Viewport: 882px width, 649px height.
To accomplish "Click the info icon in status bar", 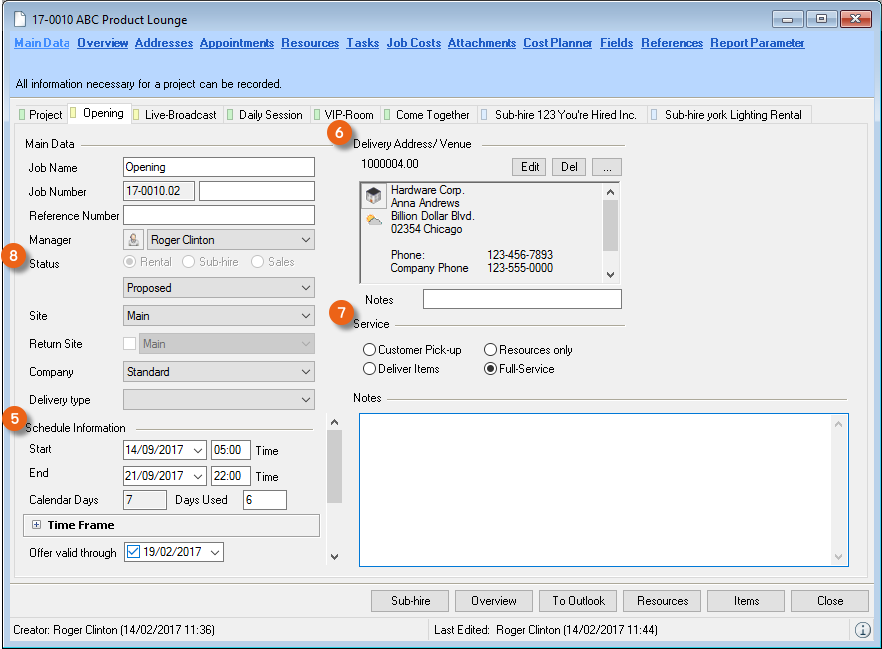I will pyautogui.click(x=862, y=630).
